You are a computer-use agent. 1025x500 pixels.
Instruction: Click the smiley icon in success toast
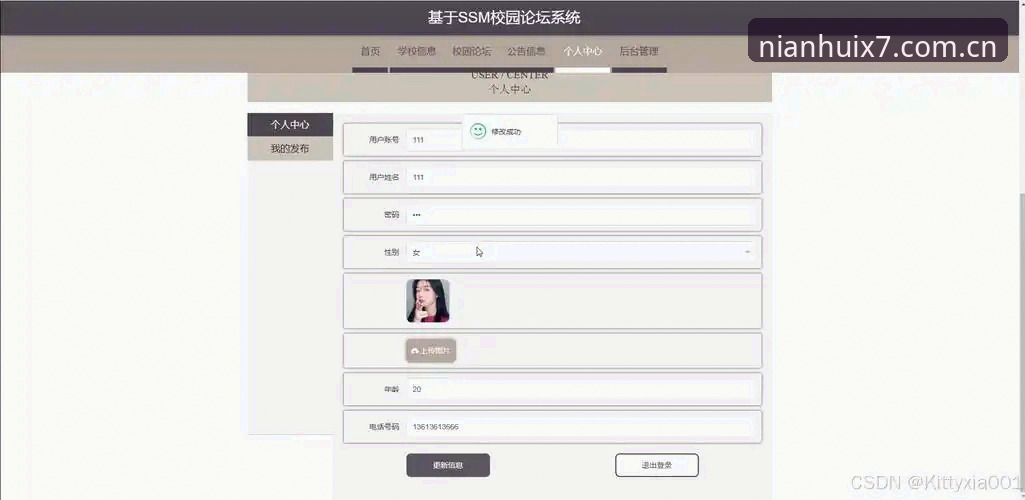pos(479,131)
